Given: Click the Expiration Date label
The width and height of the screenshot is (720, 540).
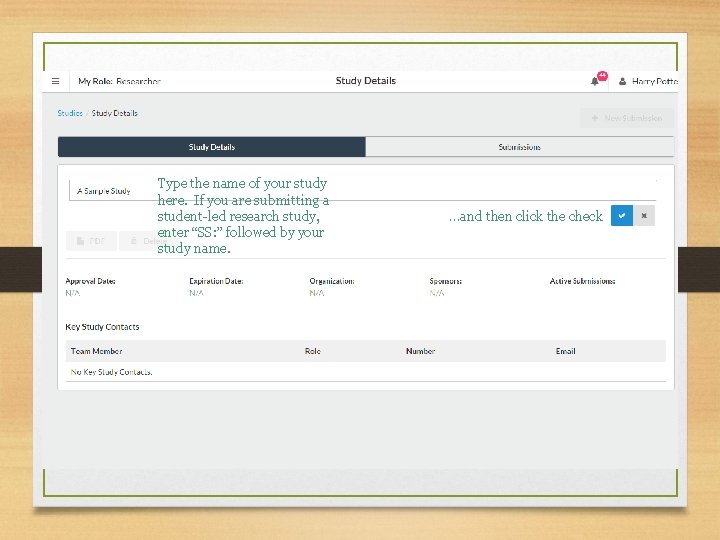Looking at the screenshot, I should pos(216,281).
